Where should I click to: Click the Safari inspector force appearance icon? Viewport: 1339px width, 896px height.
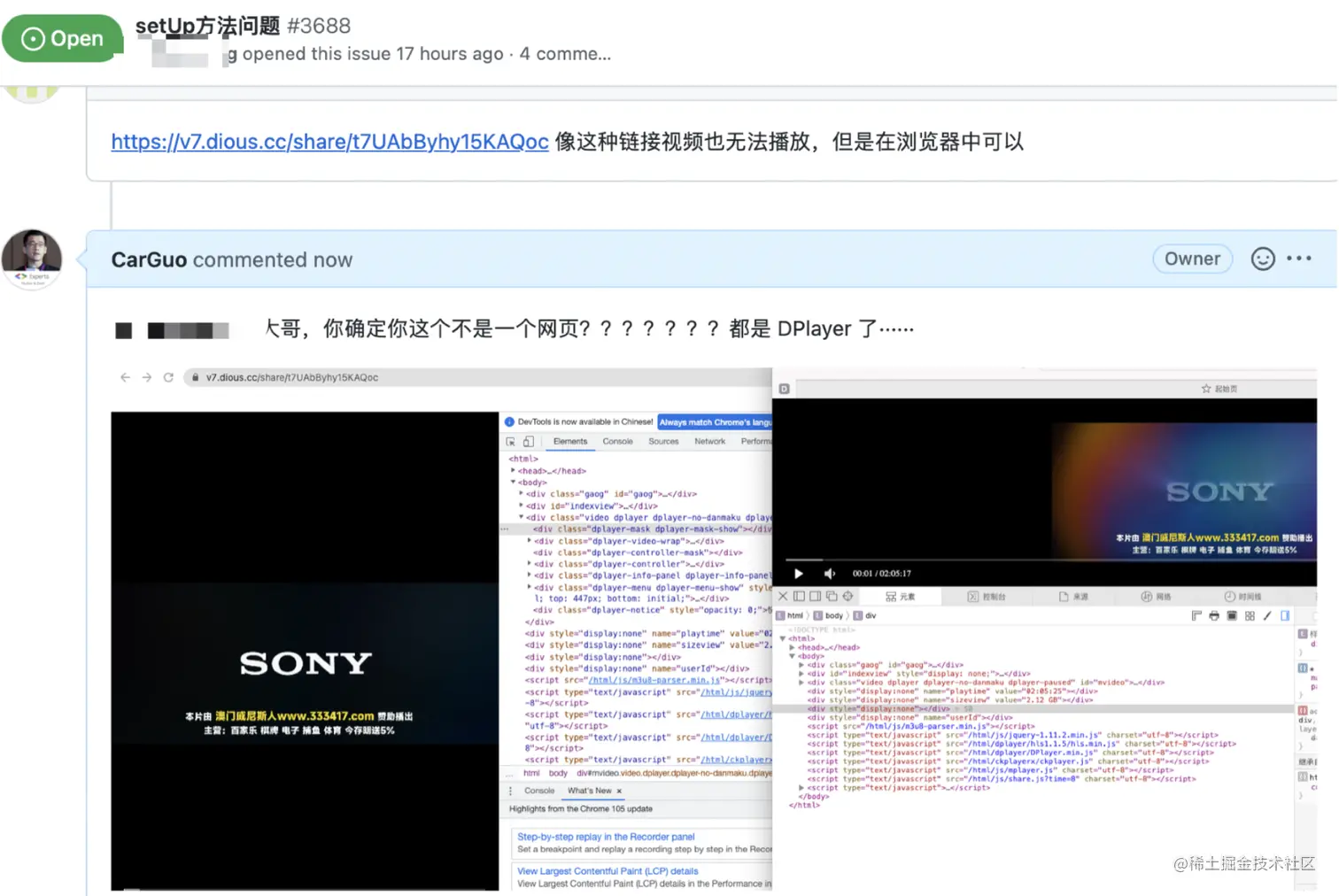1232,615
